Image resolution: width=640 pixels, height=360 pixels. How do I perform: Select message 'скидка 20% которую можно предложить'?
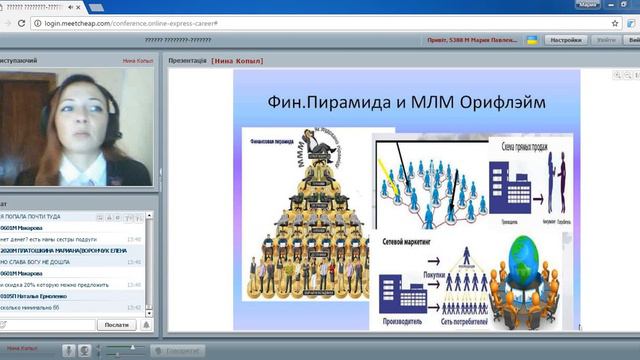pyautogui.click(x=55, y=285)
